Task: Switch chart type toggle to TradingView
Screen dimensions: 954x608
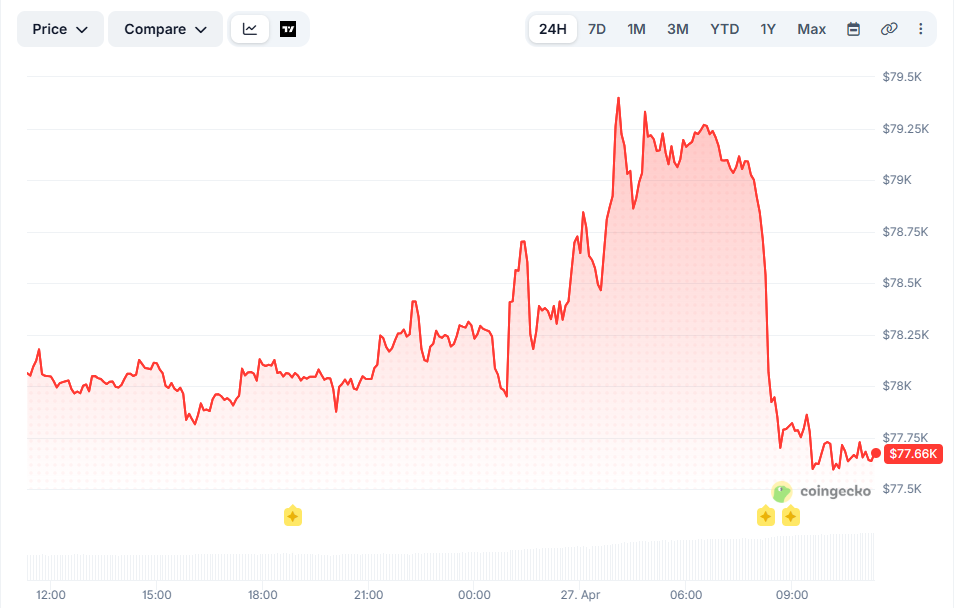Action: point(288,28)
